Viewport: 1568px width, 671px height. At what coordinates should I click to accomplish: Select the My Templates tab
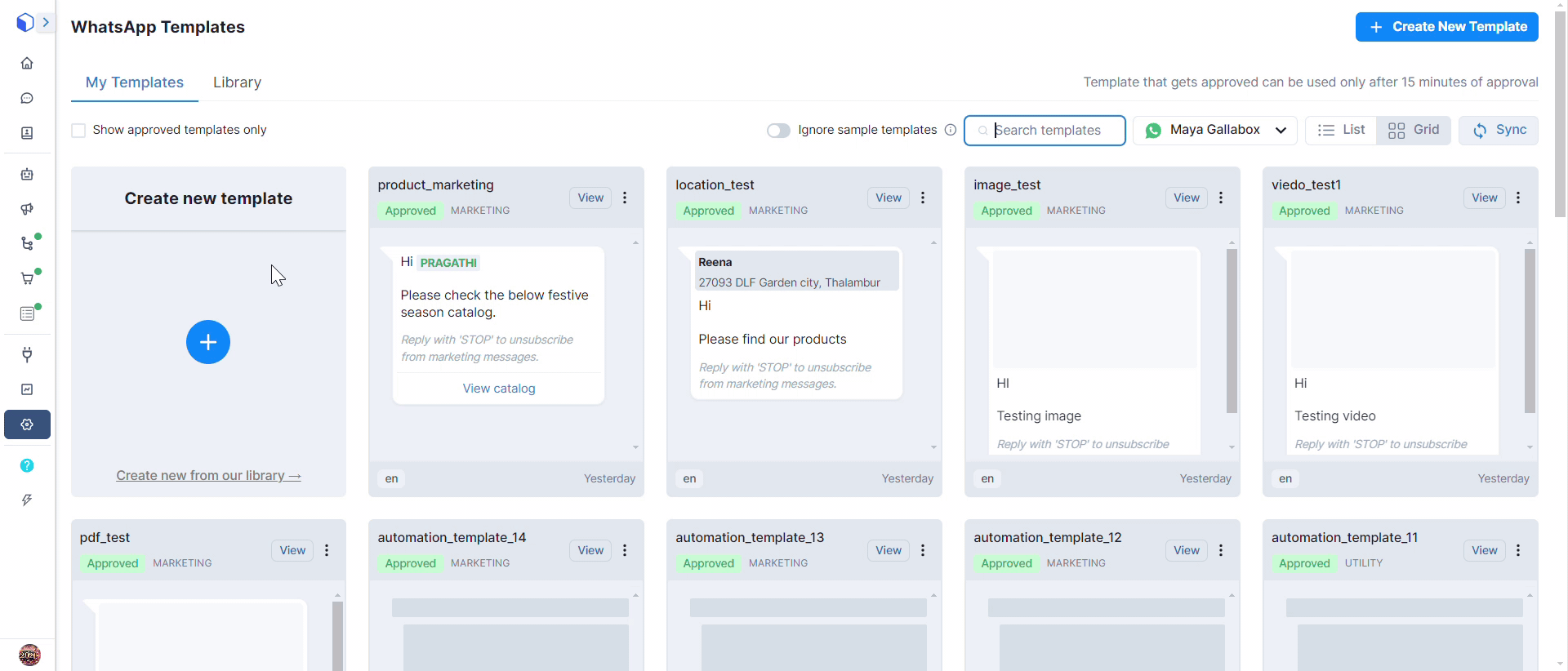pos(135,82)
